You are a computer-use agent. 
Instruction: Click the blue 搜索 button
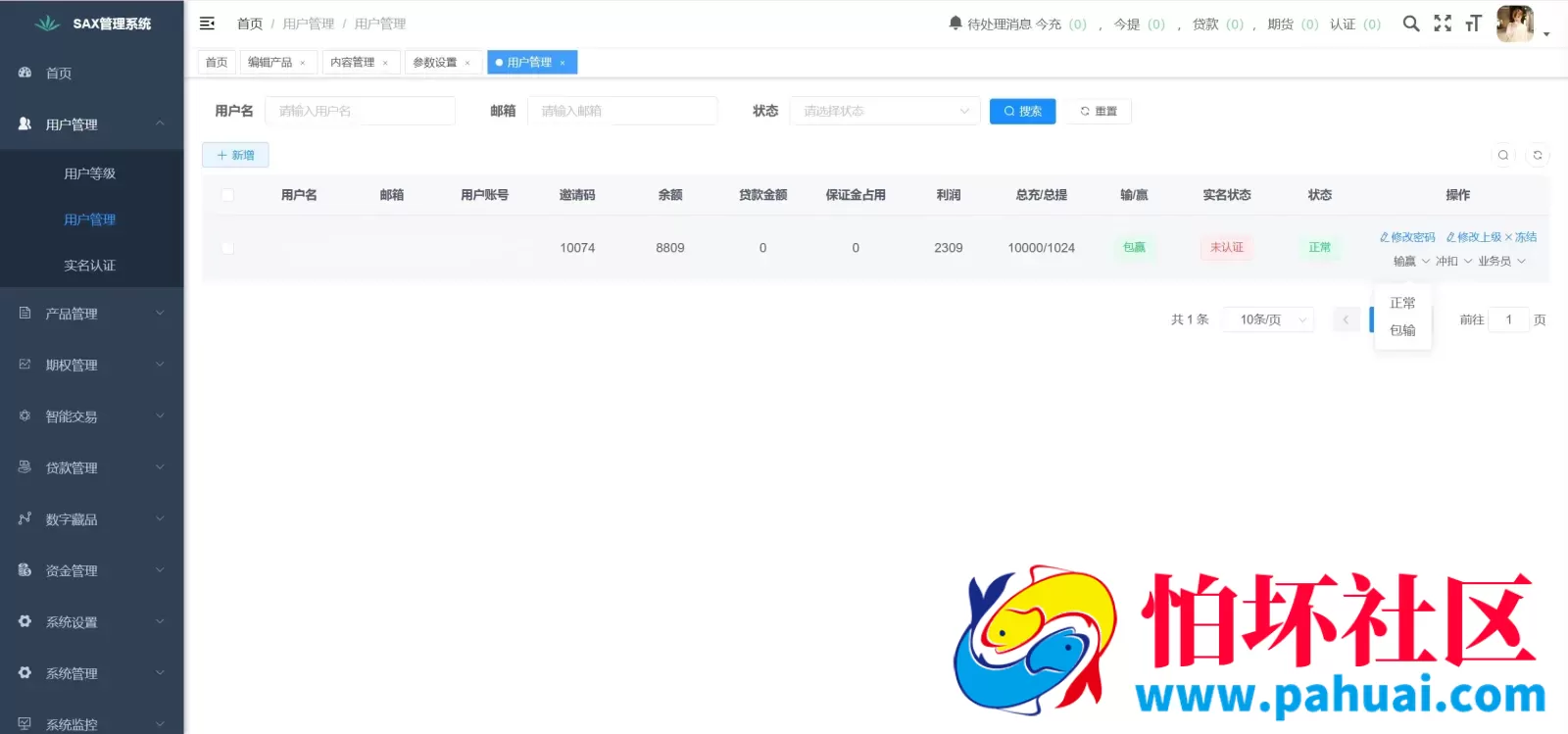(x=1022, y=111)
